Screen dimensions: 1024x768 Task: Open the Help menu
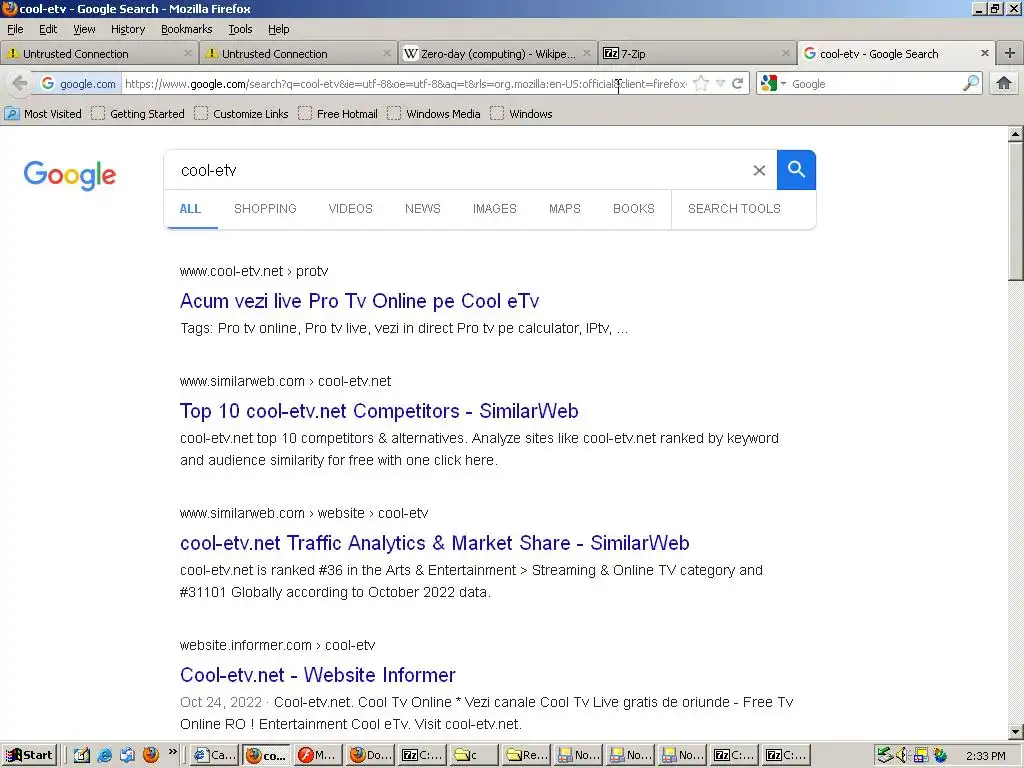pyautogui.click(x=278, y=29)
